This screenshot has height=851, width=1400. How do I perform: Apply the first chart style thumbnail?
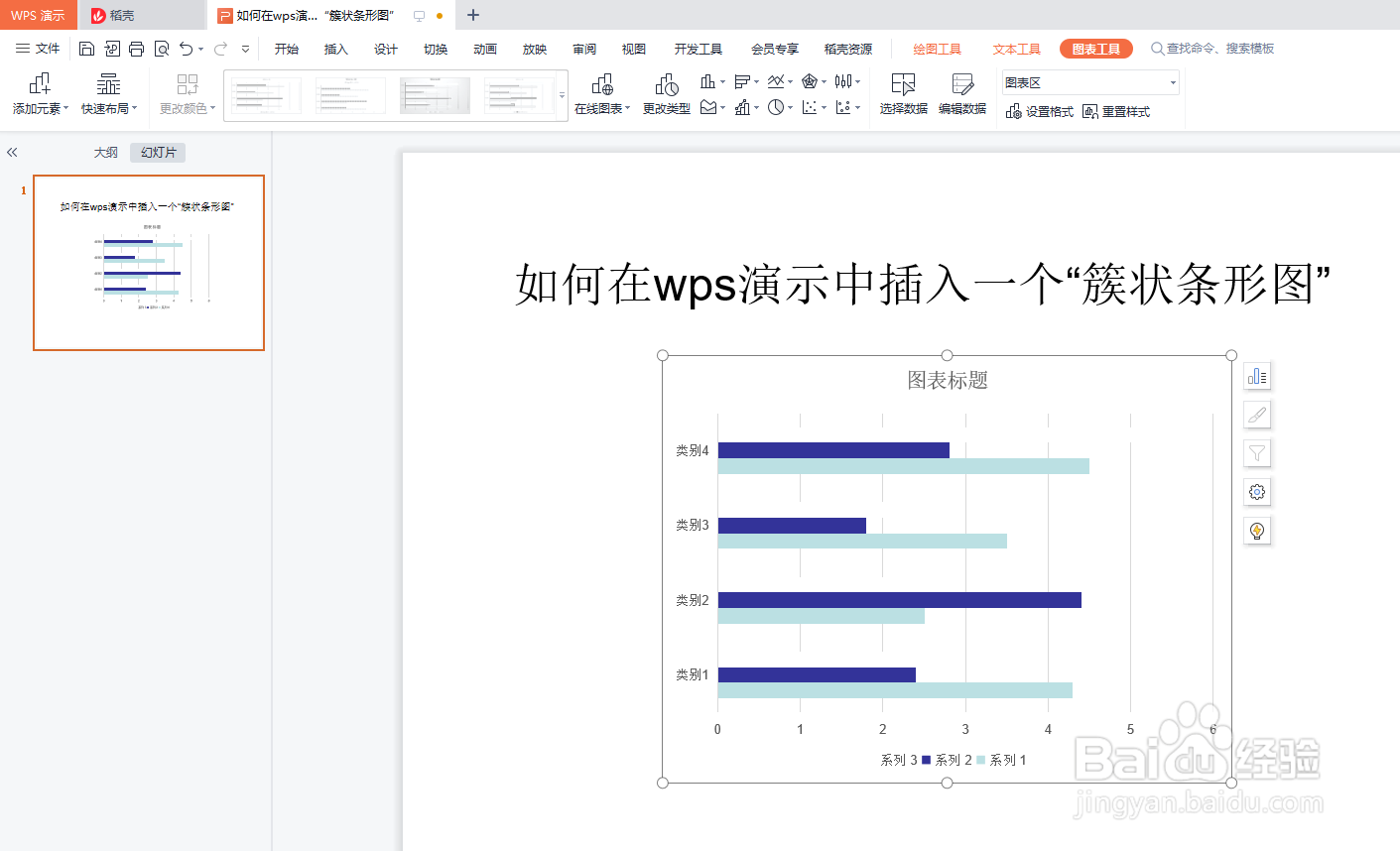tap(265, 95)
